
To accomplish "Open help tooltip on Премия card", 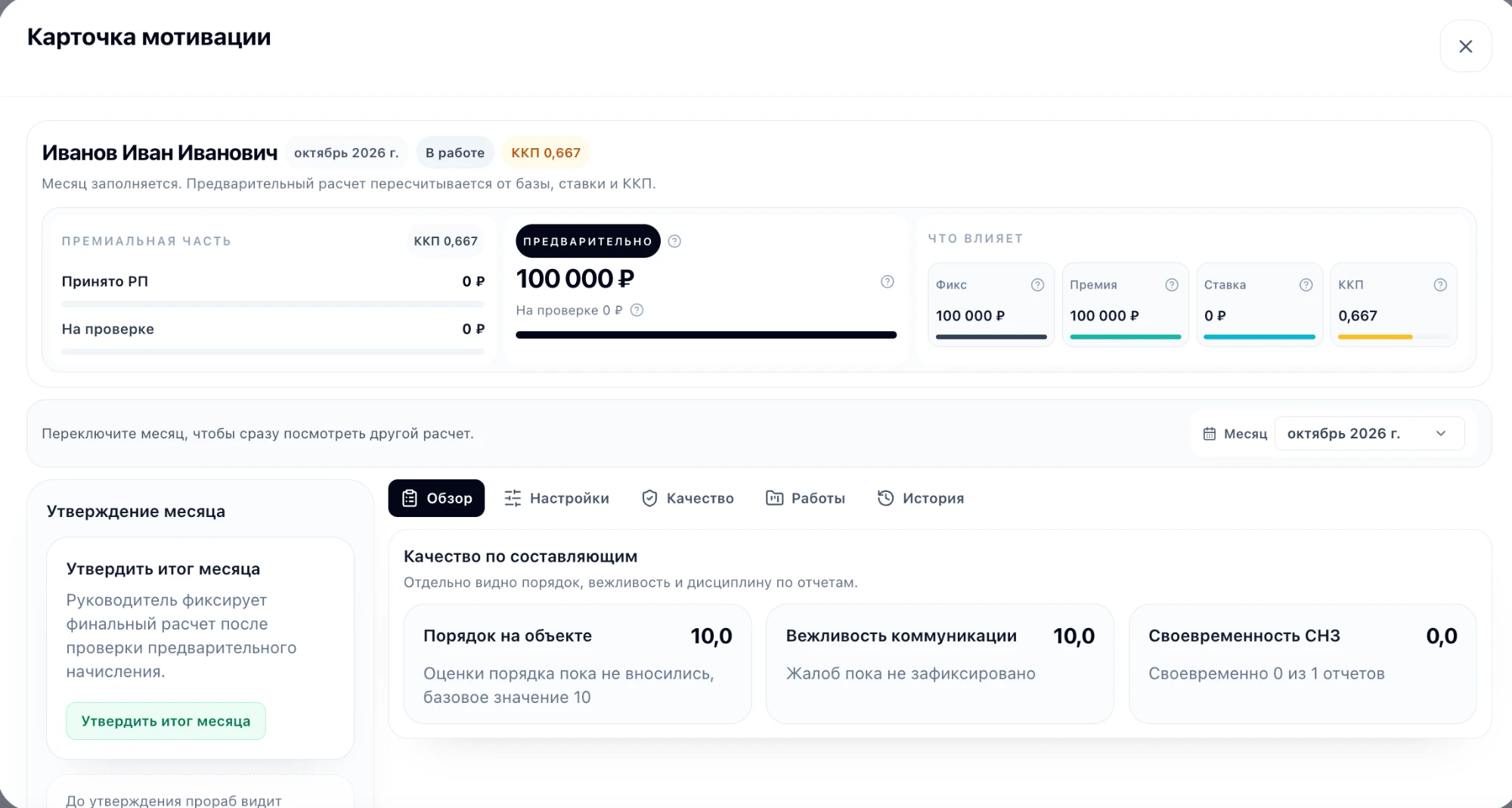I will [x=1172, y=285].
